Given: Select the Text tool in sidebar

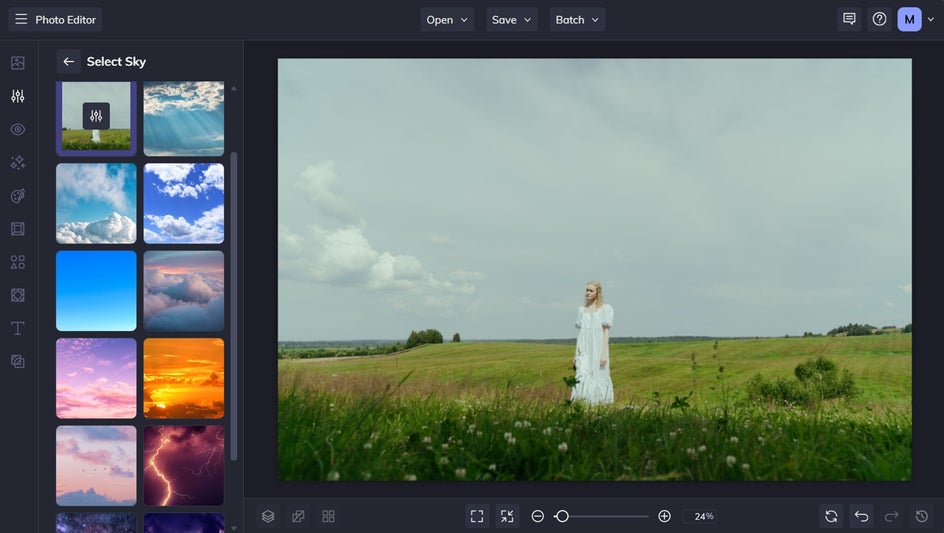Looking at the screenshot, I should coord(17,328).
